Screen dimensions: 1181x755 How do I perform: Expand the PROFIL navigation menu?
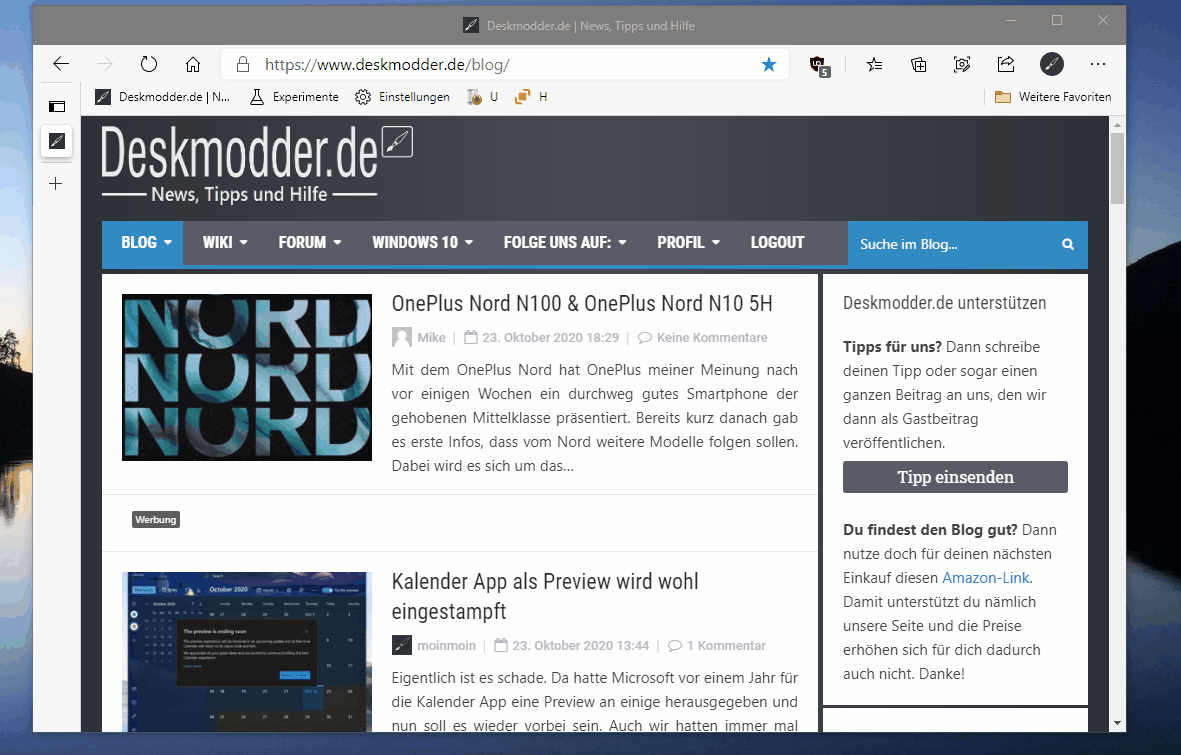pos(688,243)
